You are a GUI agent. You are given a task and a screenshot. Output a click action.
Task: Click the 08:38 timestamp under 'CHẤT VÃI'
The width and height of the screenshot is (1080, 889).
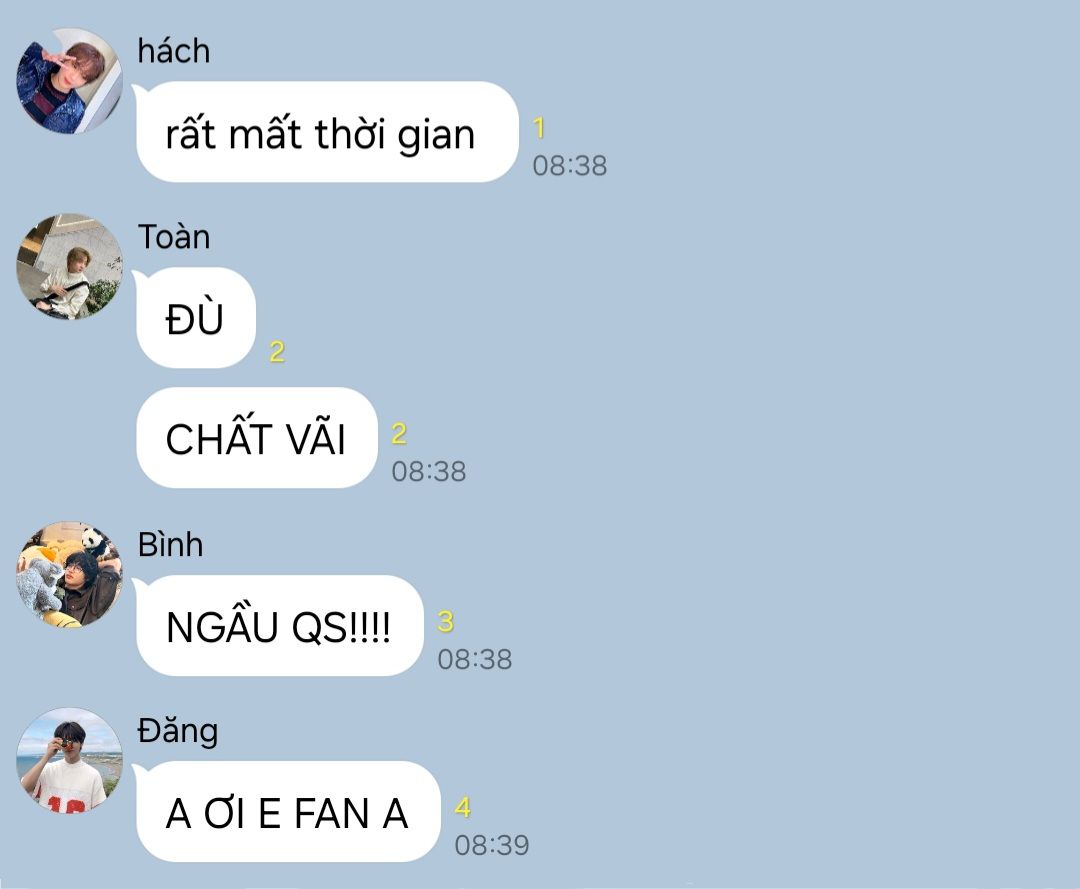(428, 472)
